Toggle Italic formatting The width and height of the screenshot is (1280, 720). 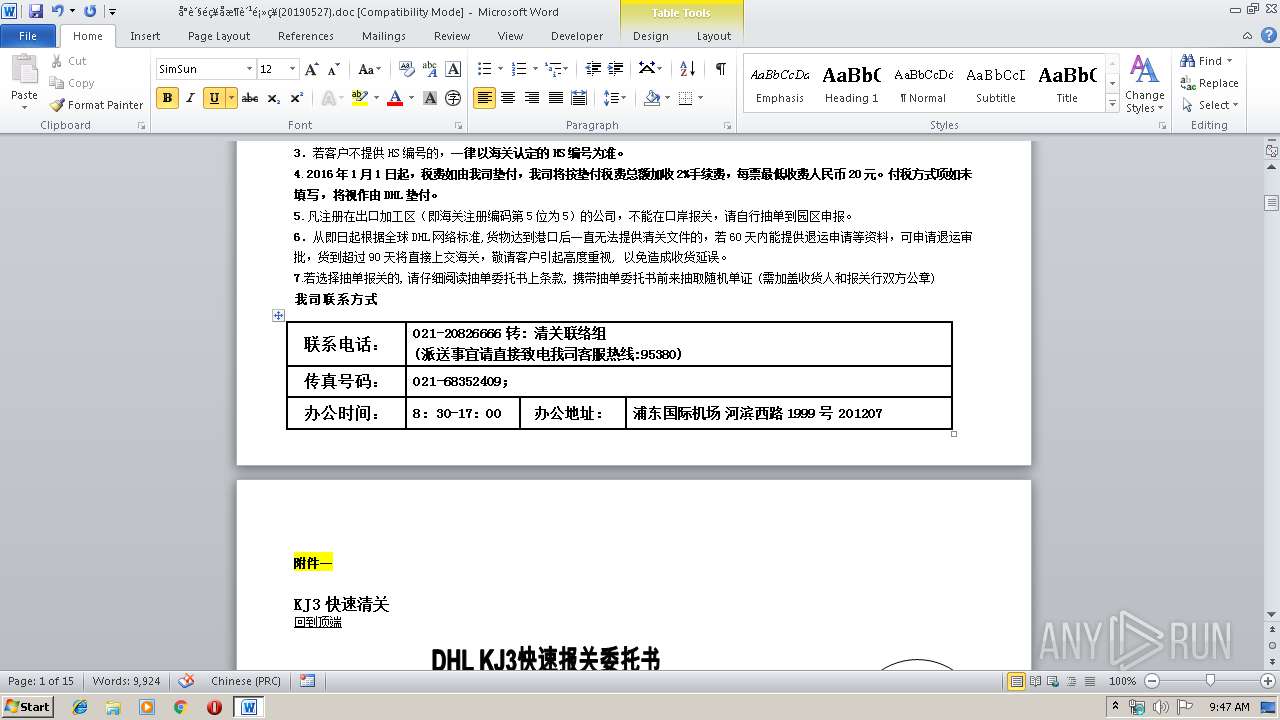190,98
